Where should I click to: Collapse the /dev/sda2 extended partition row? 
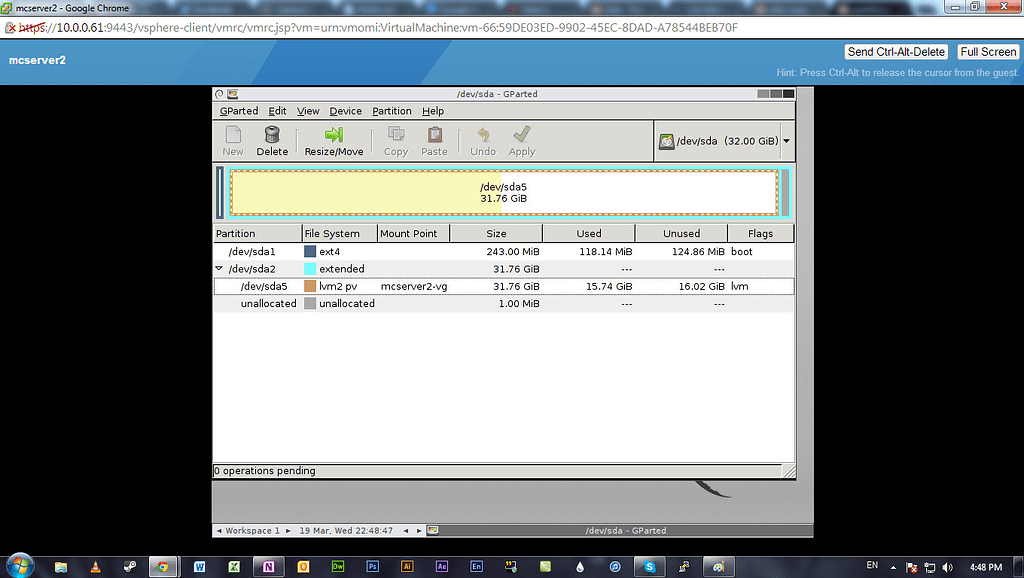click(x=218, y=268)
